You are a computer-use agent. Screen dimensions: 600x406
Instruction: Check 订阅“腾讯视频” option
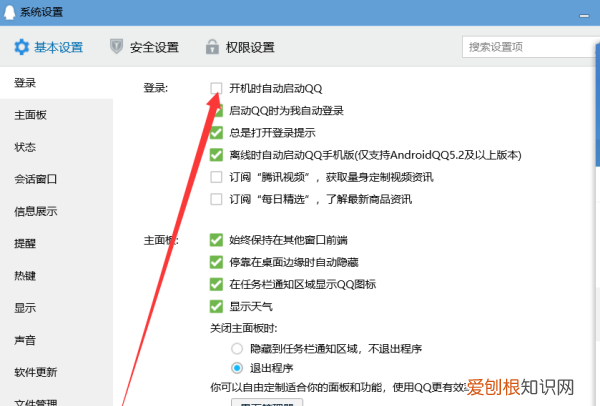[x=216, y=177]
